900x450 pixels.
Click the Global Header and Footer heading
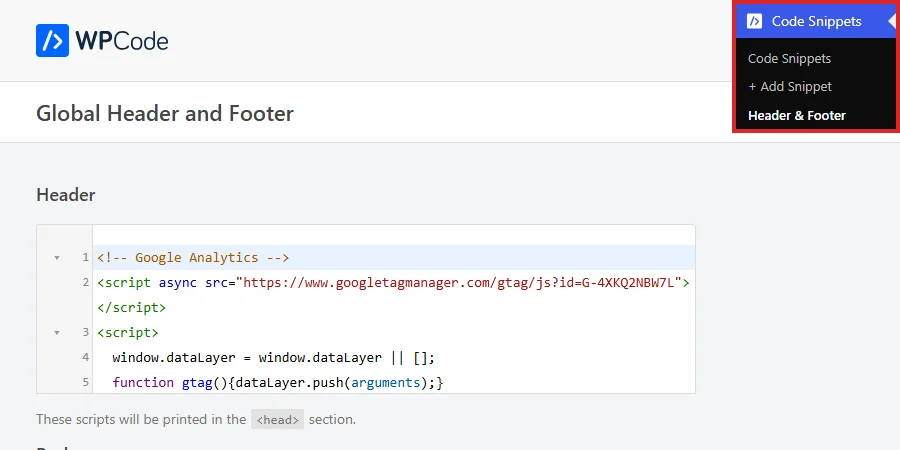coord(165,113)
